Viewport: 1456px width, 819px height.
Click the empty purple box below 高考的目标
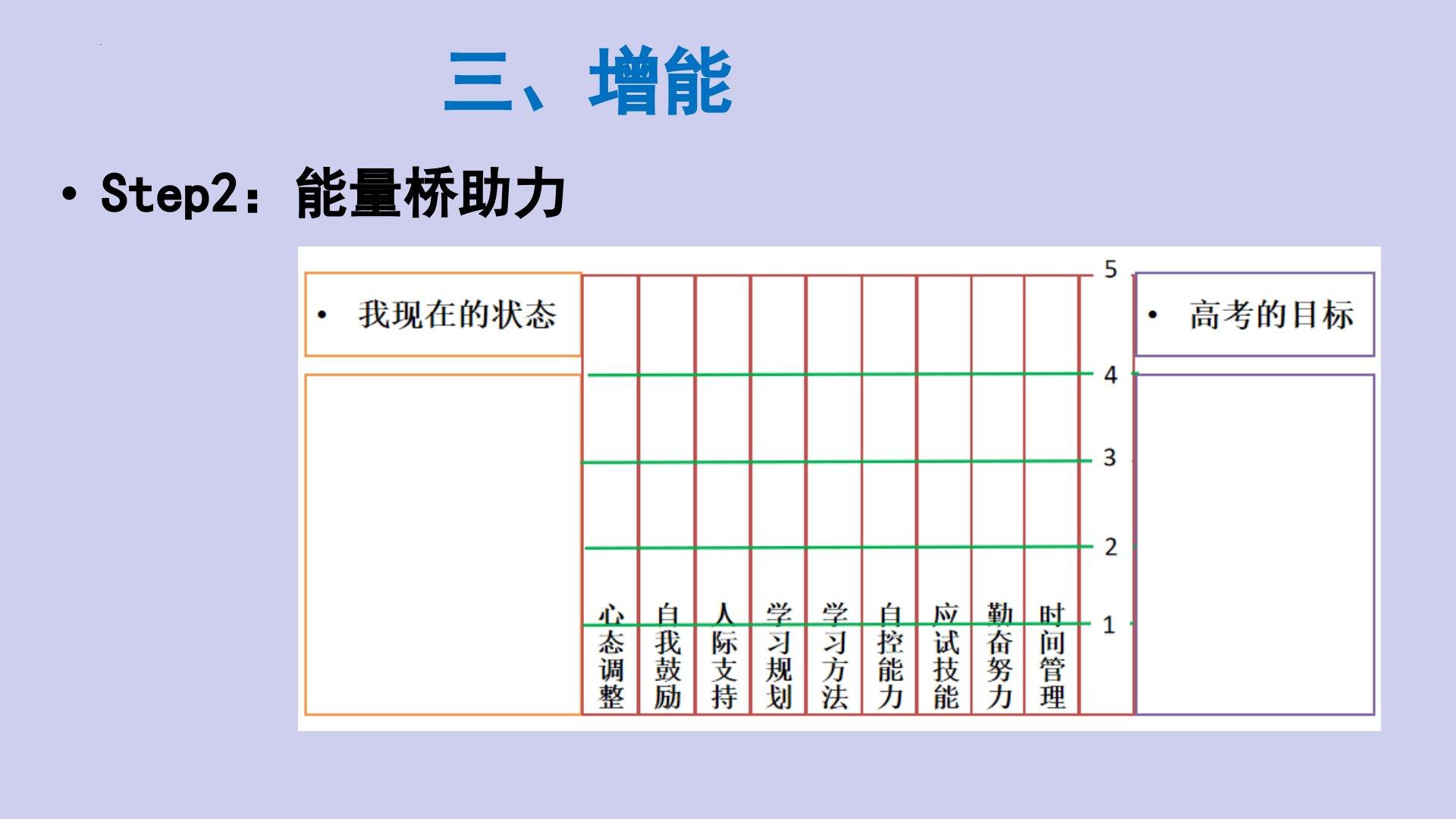pos(1254,544)
